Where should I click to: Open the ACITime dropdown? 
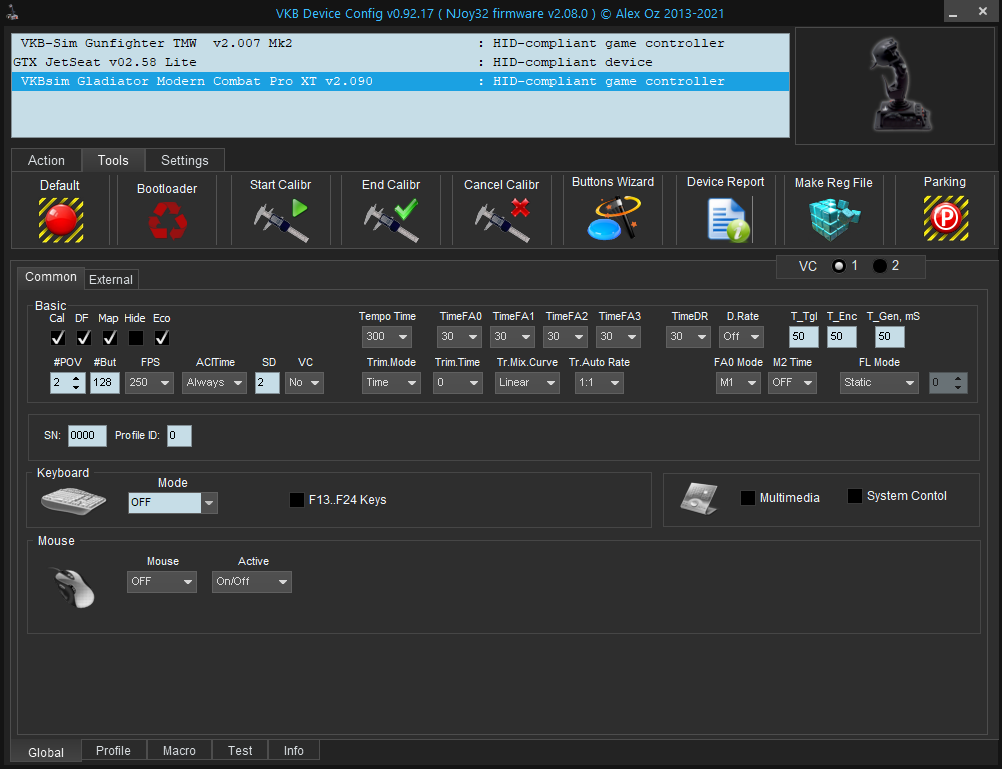[214, 383]
